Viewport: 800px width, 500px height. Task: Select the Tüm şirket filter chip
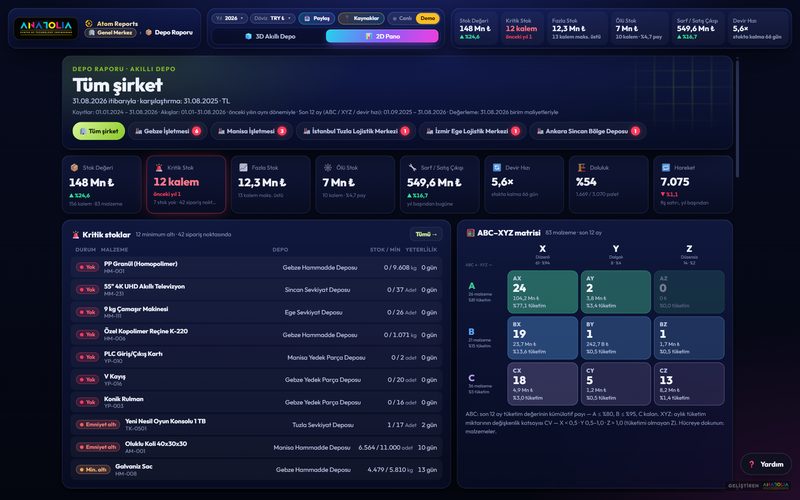pyautogui.click(x=98, y=131)
